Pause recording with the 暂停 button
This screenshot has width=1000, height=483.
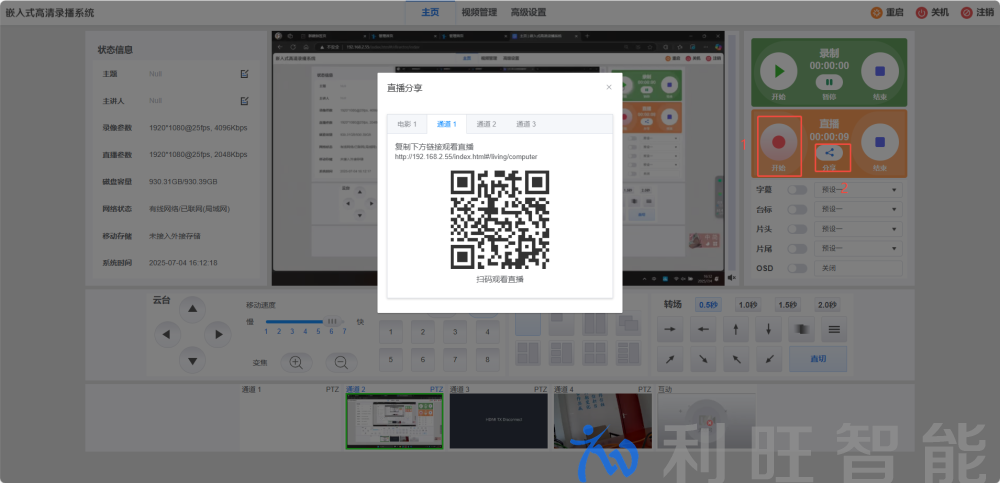(x=829, y=82)
